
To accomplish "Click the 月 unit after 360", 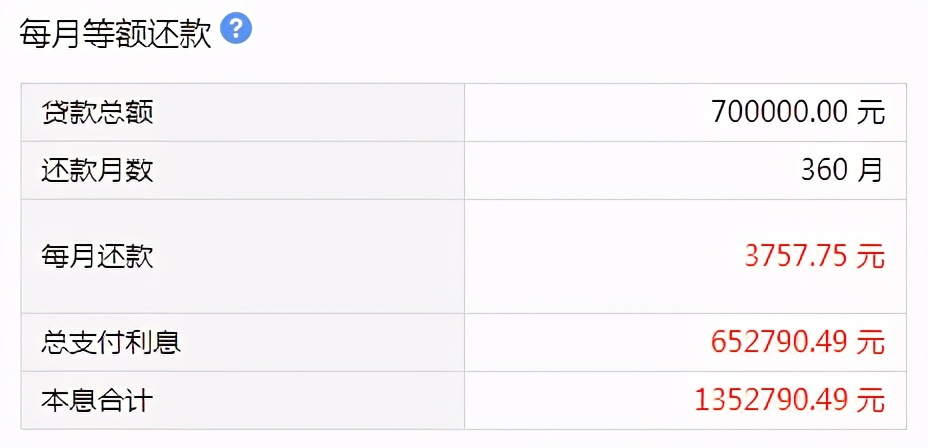I will (871, 170).
